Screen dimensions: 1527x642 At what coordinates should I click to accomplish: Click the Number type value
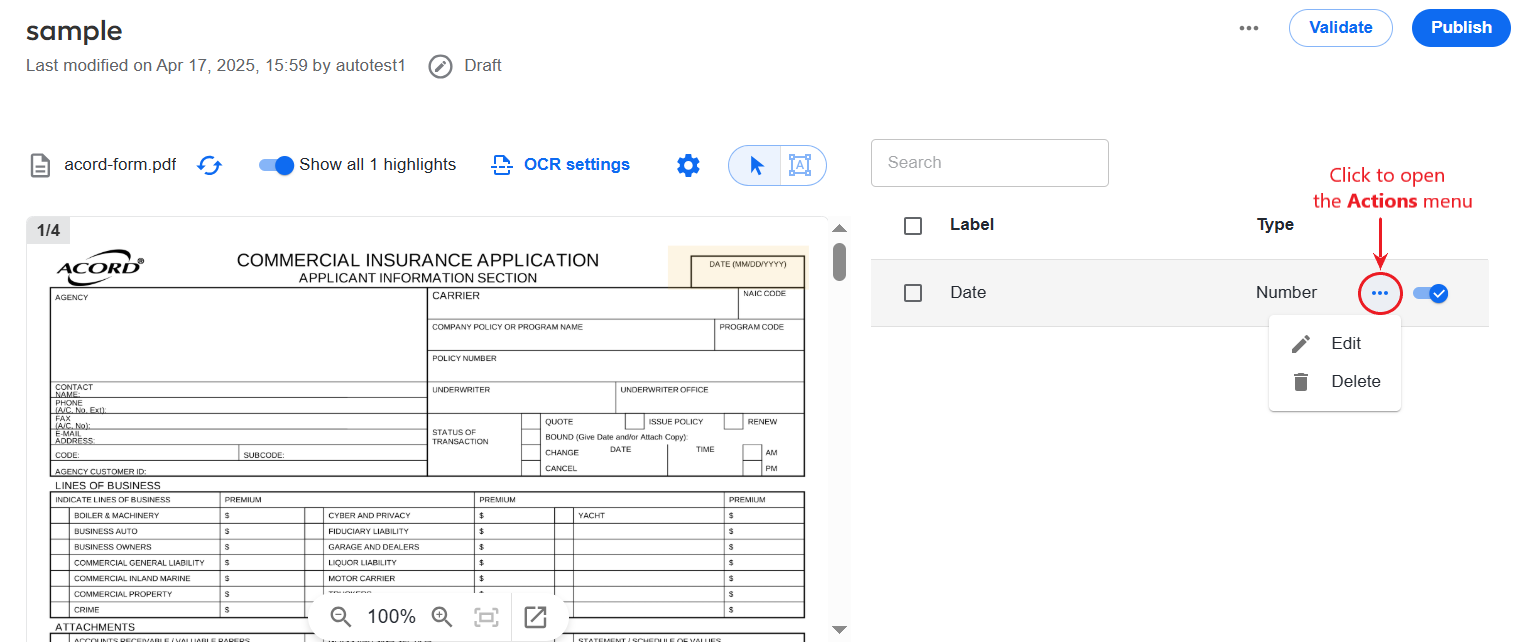click(1286, 293)
